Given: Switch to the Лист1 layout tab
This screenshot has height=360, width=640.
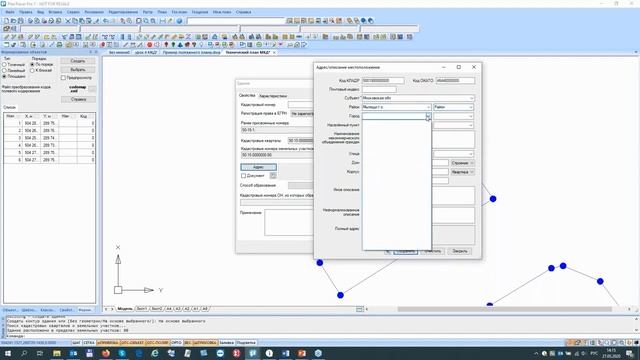Looking at the screenshot, I should pyautogui.click(x=141, y=309).
